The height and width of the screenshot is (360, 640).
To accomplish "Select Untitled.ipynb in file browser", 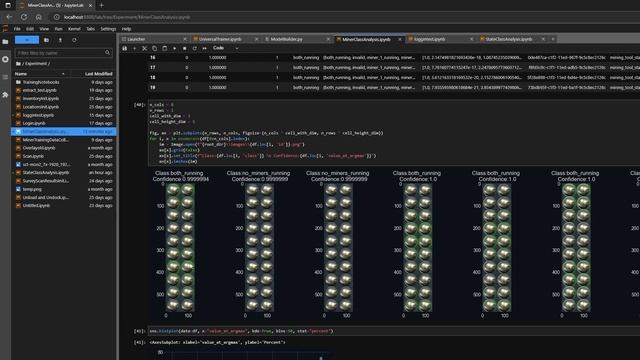I will [x=63, y=205].
